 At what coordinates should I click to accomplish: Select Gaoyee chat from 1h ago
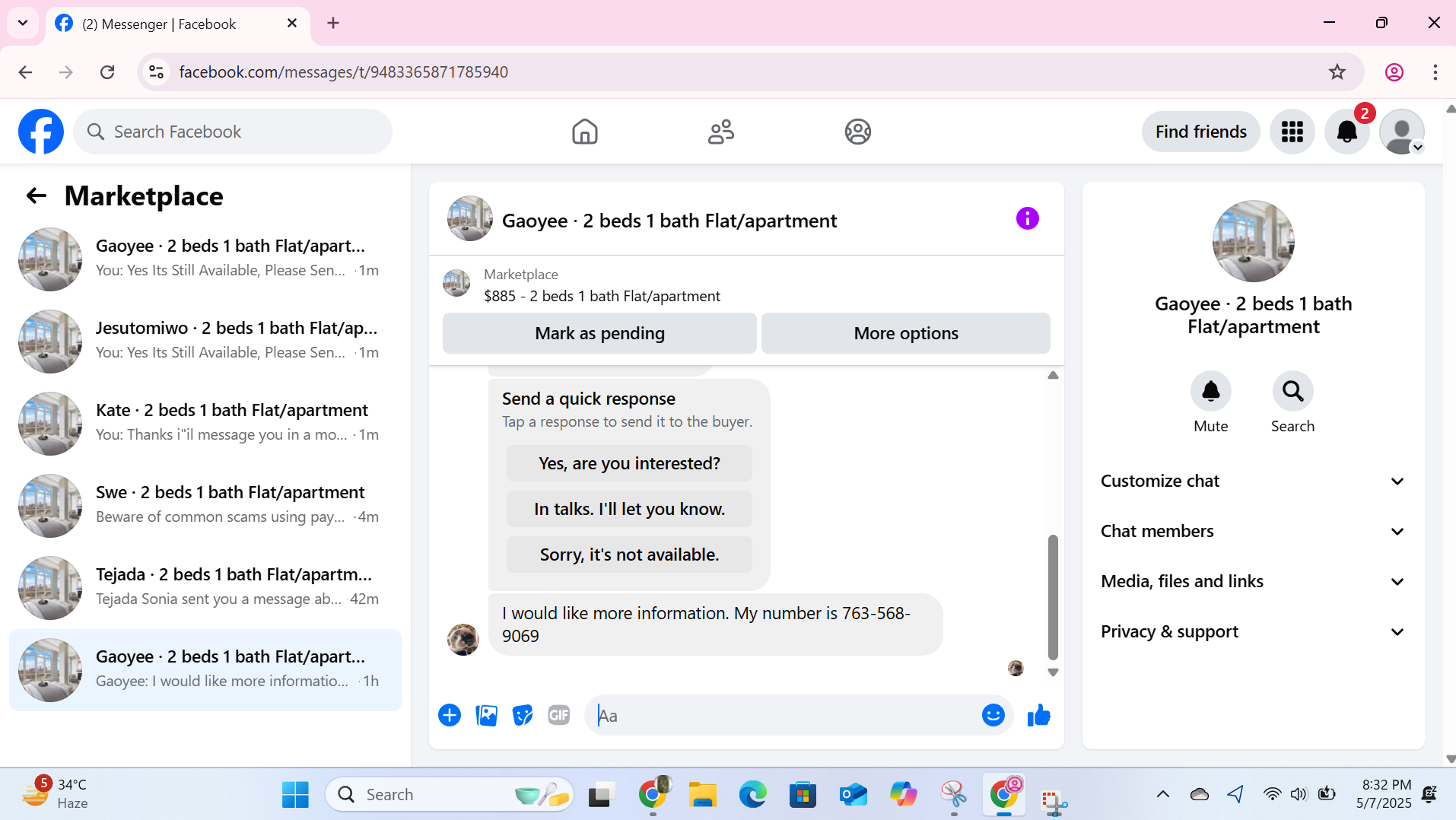(205, 669)
